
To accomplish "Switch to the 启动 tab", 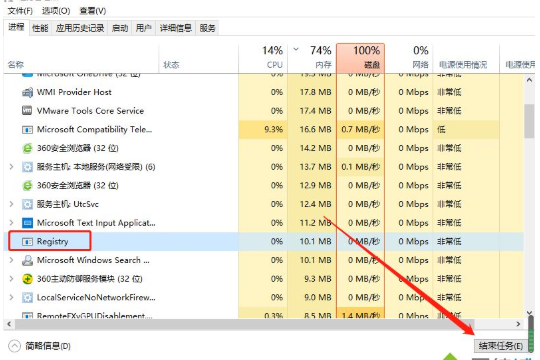I will point(120,28).
